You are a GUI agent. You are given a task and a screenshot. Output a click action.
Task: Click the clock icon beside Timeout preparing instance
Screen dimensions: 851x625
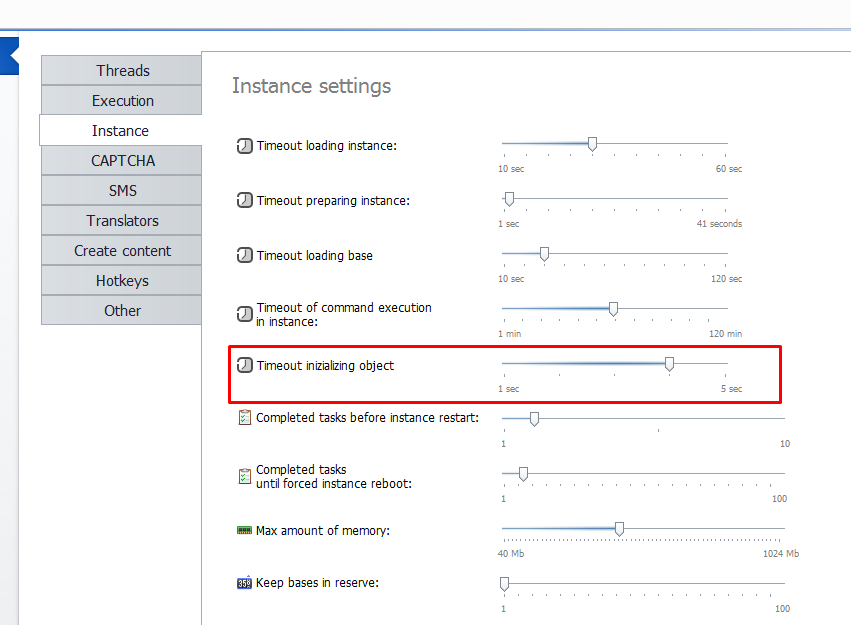pos(244,201)
